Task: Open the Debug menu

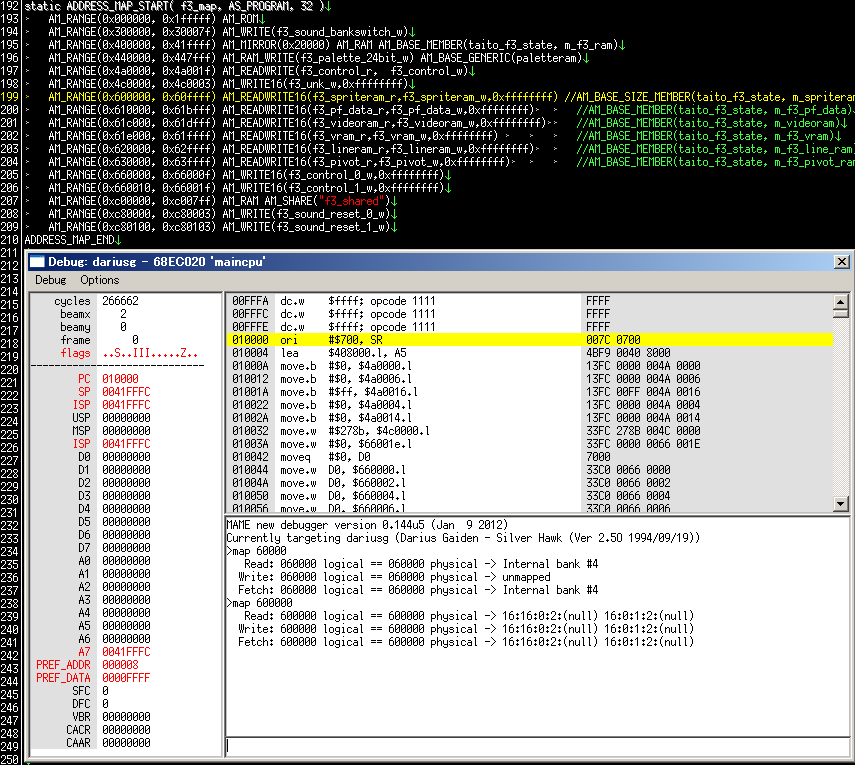Action: pyautogui.click(x=50, y=280)
